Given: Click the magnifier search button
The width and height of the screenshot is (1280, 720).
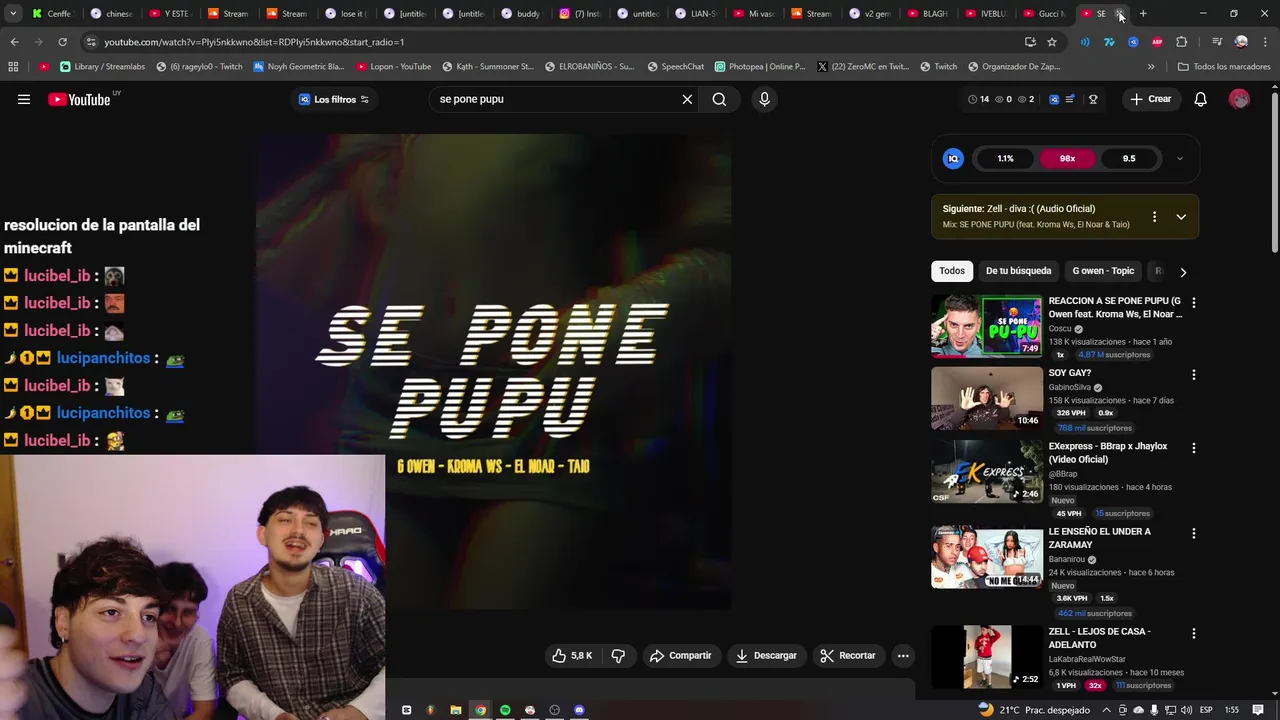Looking at the screenshot, I should tap(719, 99).
